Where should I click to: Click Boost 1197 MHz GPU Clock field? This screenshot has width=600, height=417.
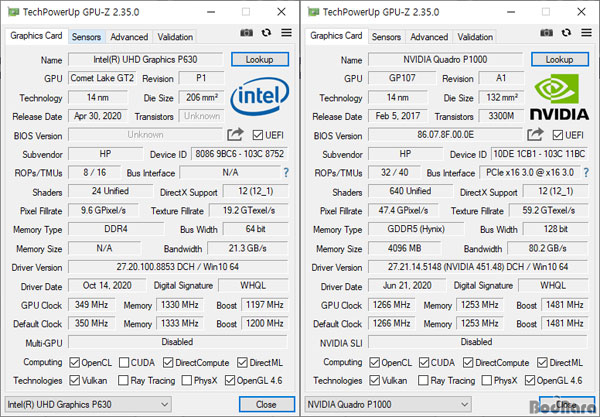tap(264, 305)
